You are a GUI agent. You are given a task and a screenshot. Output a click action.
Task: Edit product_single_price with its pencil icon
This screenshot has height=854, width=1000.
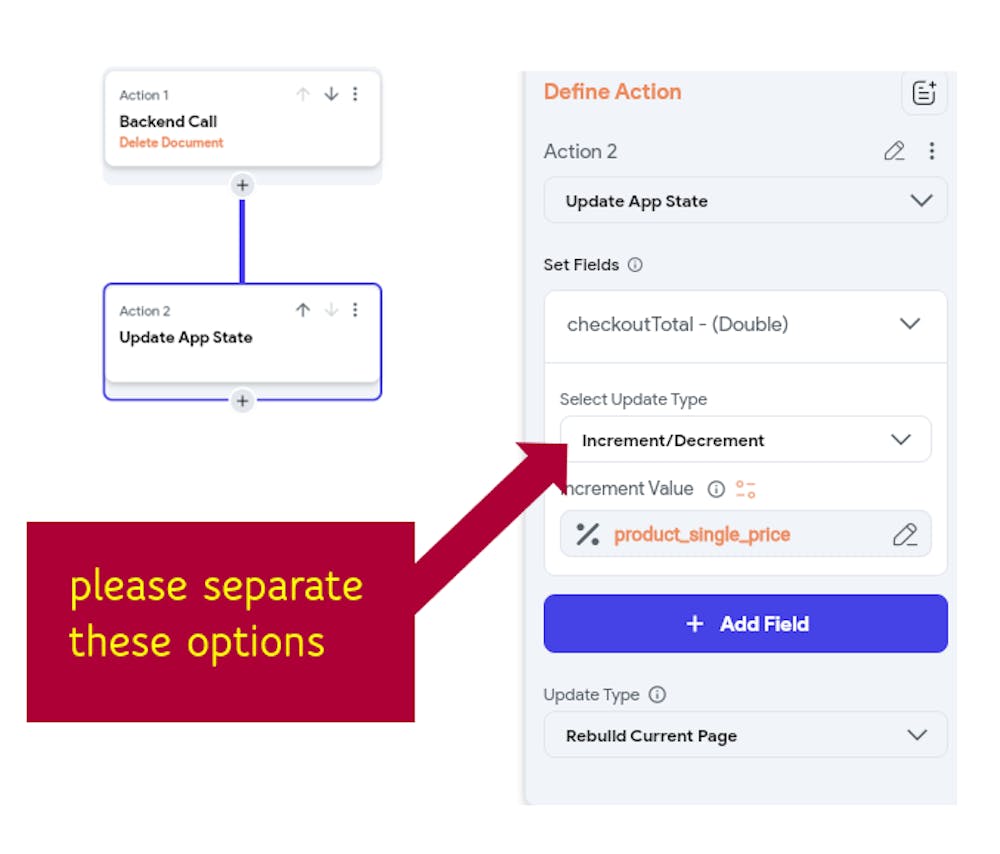[x=905, y=534]
